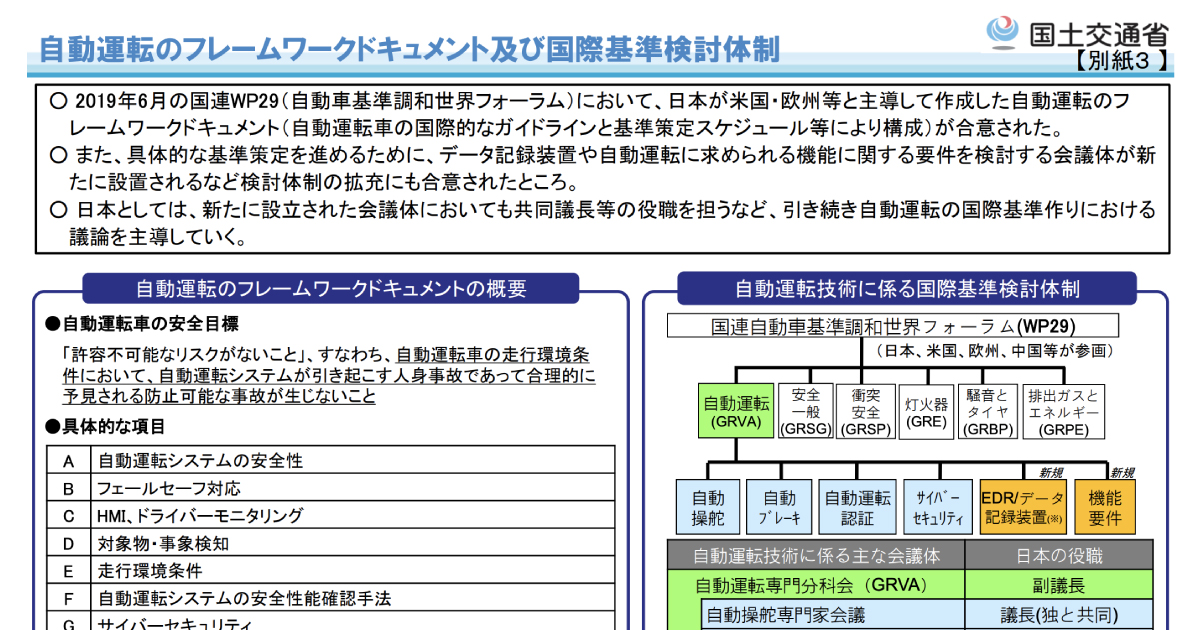Select the 安全一般 (GRSG) box
The width and height of the screenshot is (1200, 630).
pyautogui.click(x=805, y=411)
